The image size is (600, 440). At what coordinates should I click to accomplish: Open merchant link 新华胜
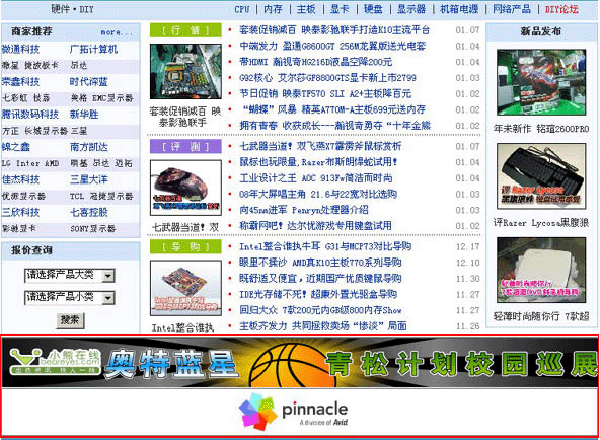[x=84, y=114]
